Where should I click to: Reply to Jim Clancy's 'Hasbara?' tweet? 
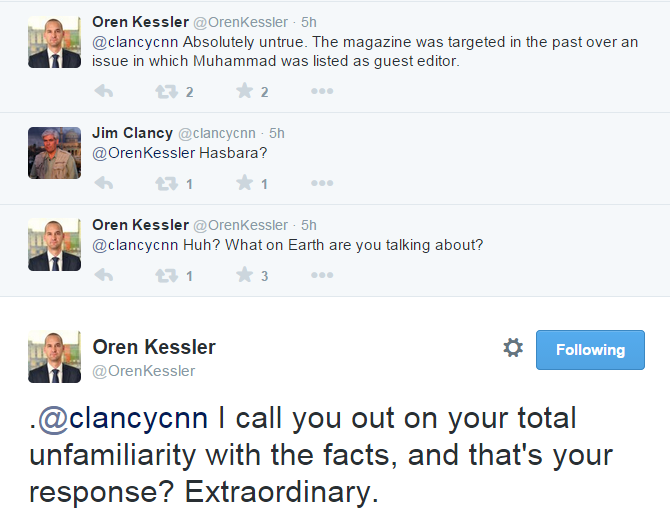click(x=103, y=183)
